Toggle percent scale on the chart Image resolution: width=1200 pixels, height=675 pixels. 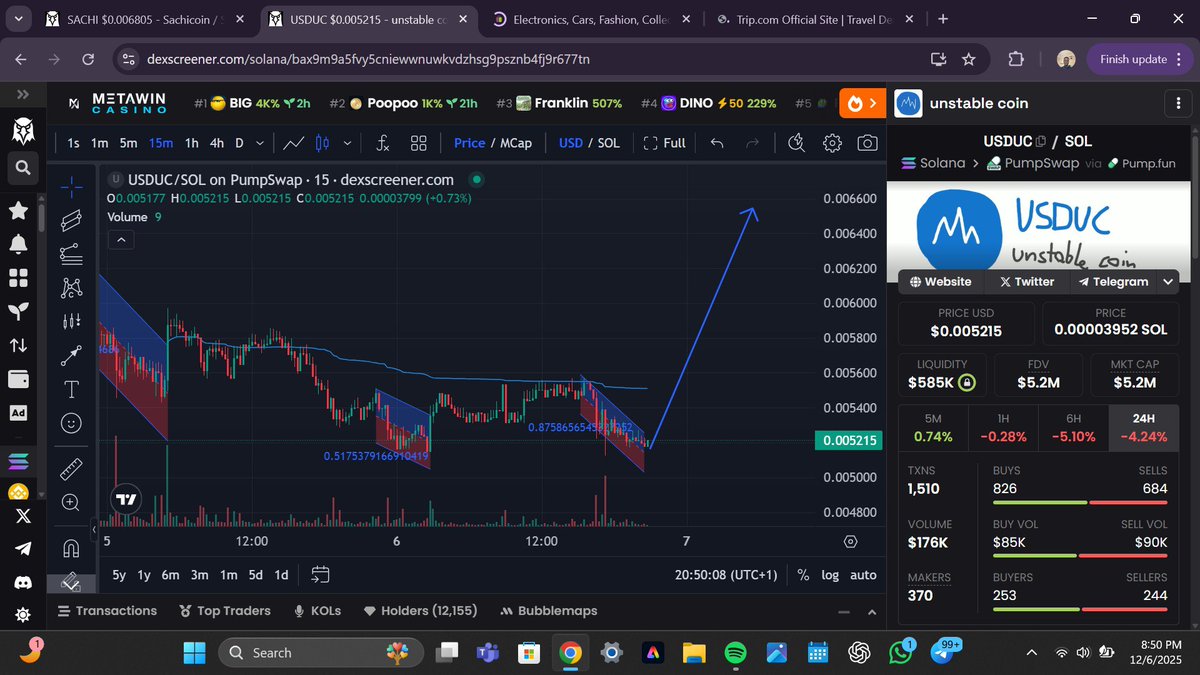803,575
